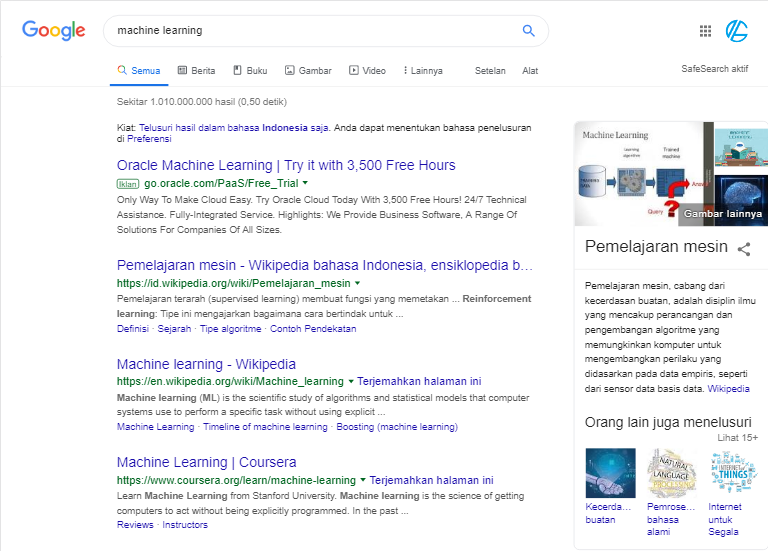Open the Preferensi link
768x551 pixels.
tap(149, 139)
